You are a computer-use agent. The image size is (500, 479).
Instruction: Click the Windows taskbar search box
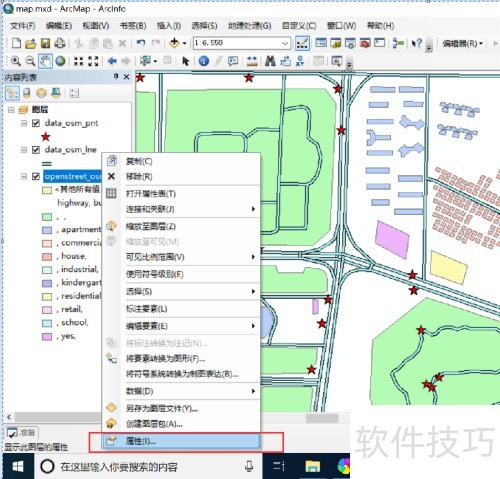(148, 466)
